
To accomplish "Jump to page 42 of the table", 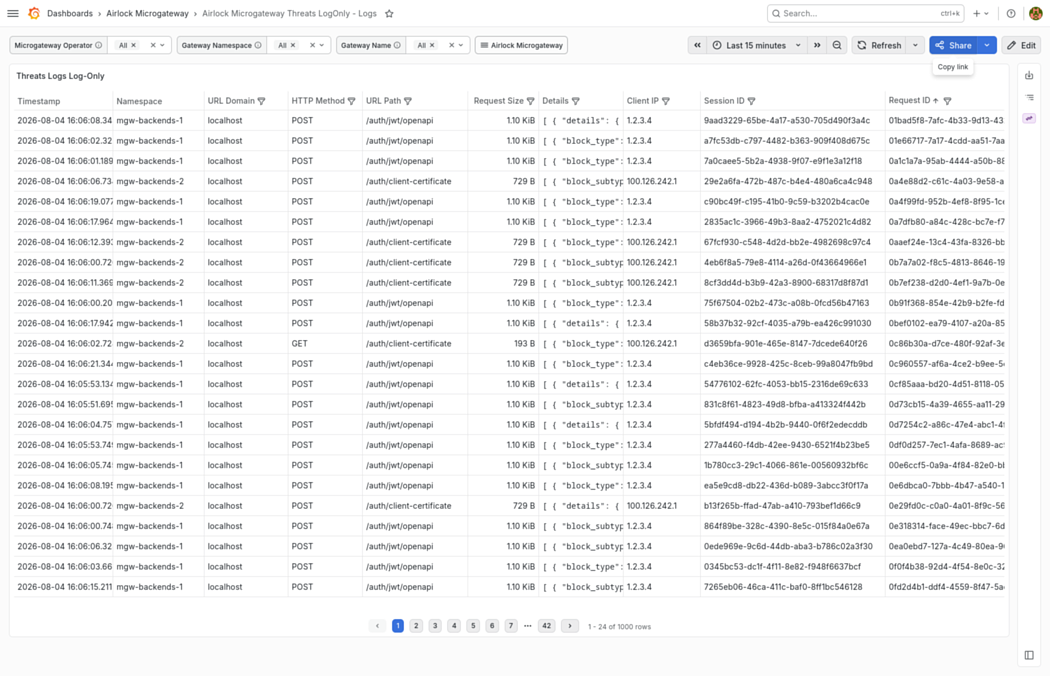I will click(546, 626).
